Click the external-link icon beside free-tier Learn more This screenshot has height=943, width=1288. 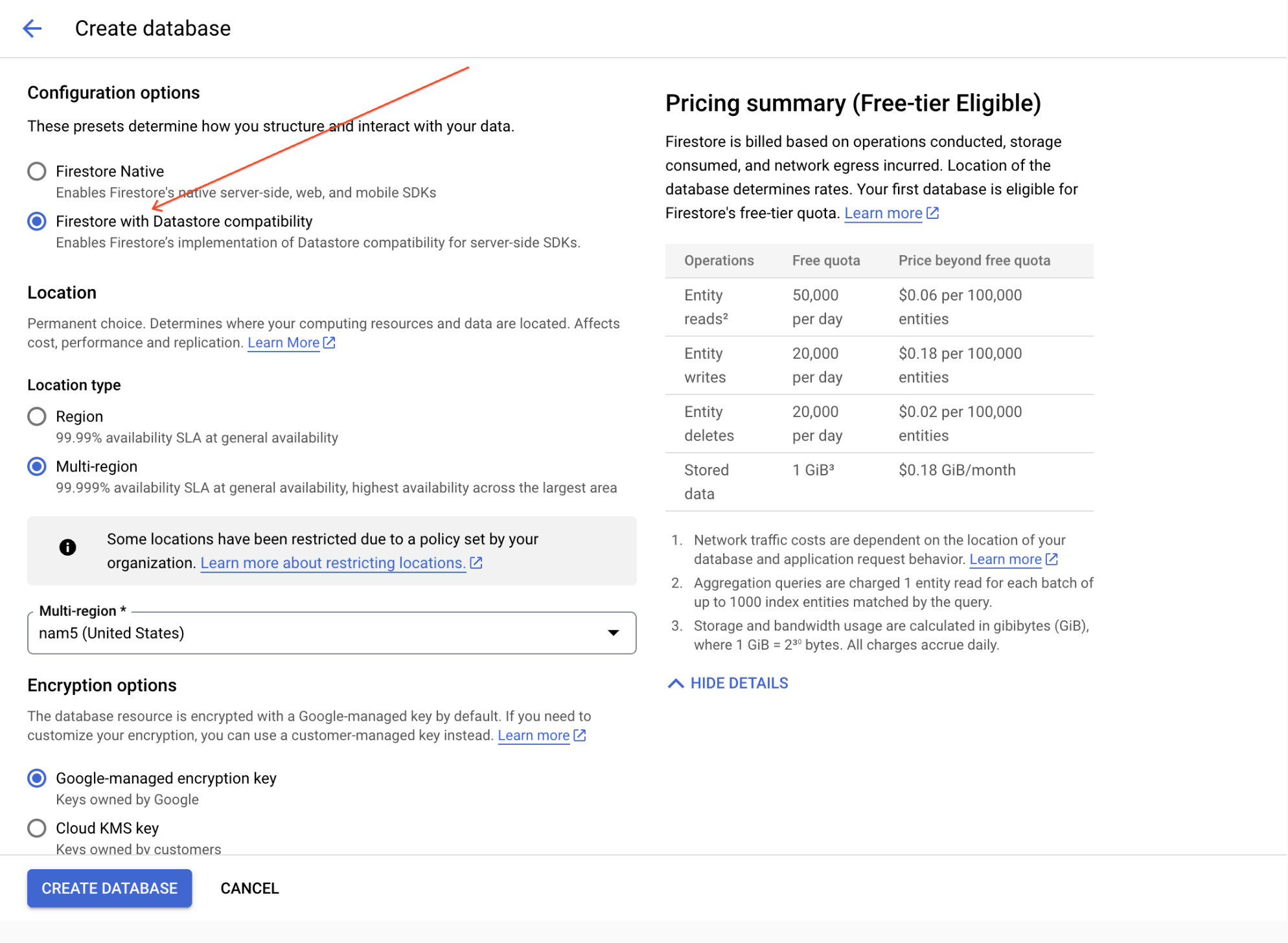[x=933, y=212]
